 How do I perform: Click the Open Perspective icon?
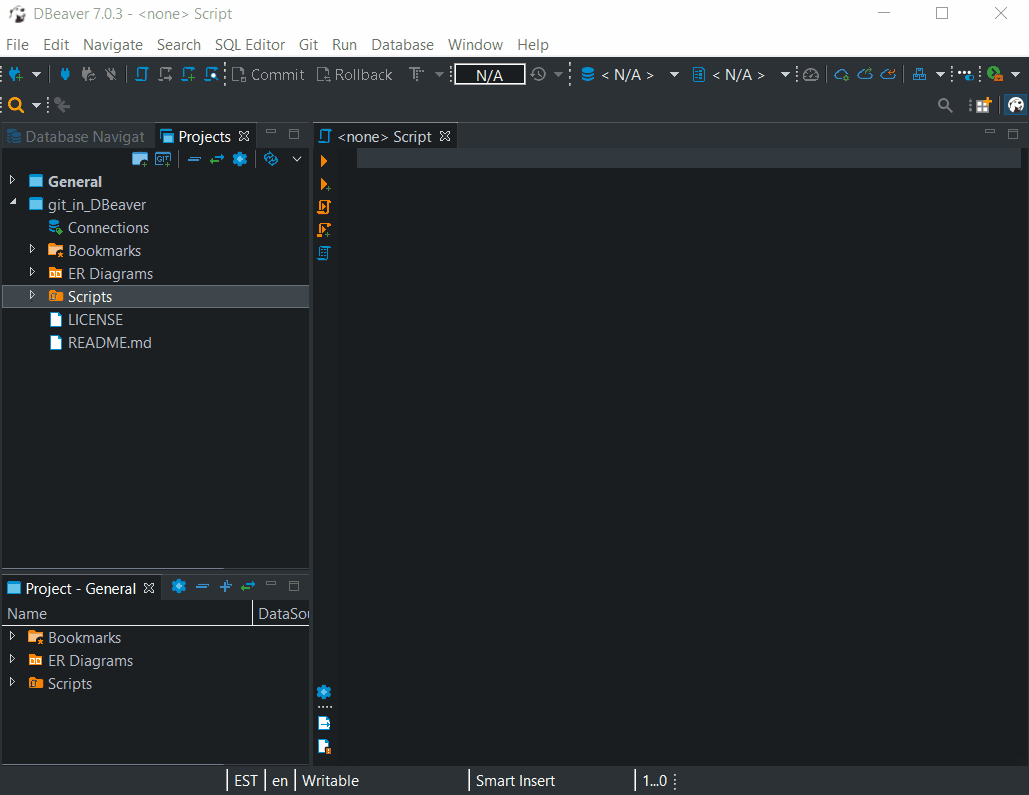pos(982,105)
